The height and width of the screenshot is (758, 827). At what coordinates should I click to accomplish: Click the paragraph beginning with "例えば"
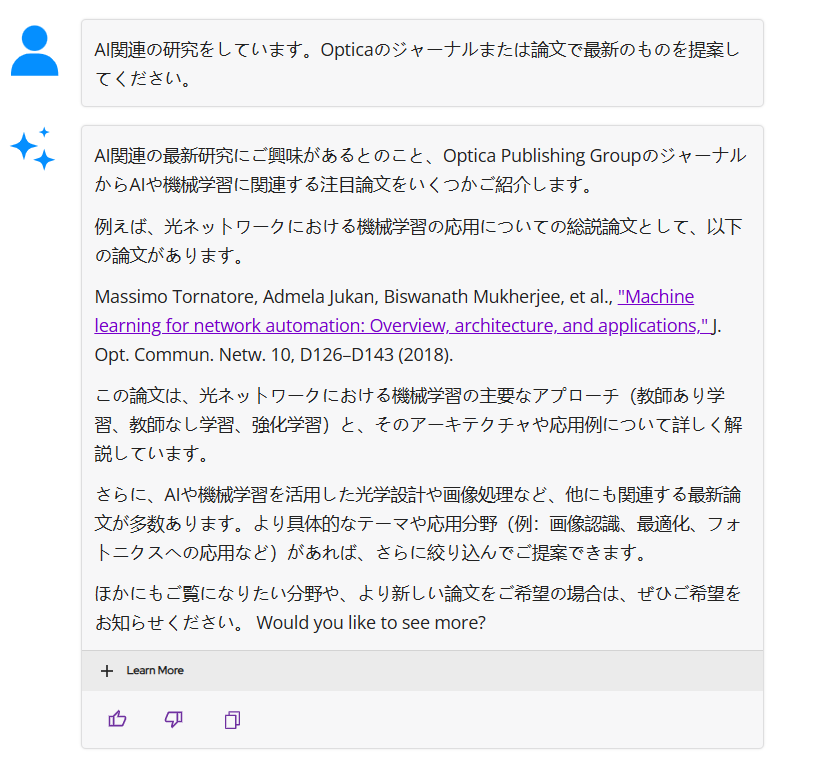pos(420,241)
